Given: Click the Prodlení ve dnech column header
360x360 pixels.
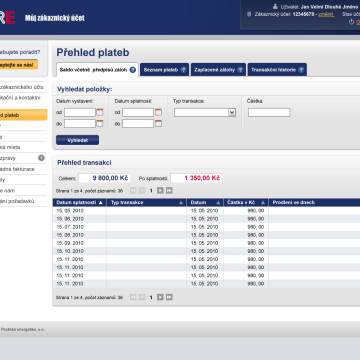Looking at the screenshot, I should tap(314, 202).
